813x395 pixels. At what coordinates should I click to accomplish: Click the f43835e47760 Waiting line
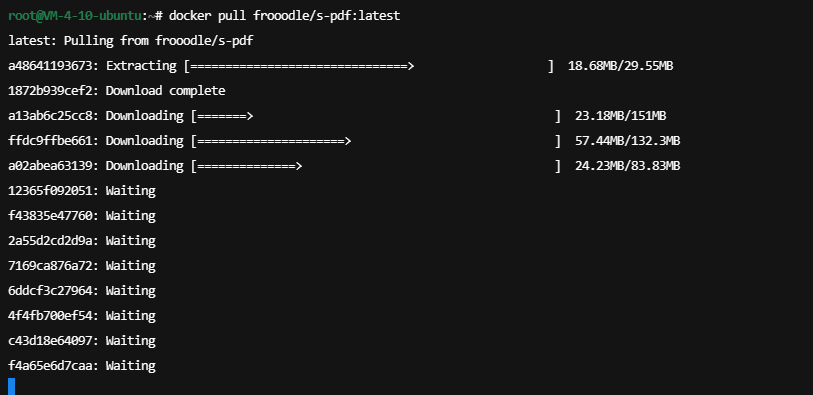pyautogui.click(x=82, y=216)
